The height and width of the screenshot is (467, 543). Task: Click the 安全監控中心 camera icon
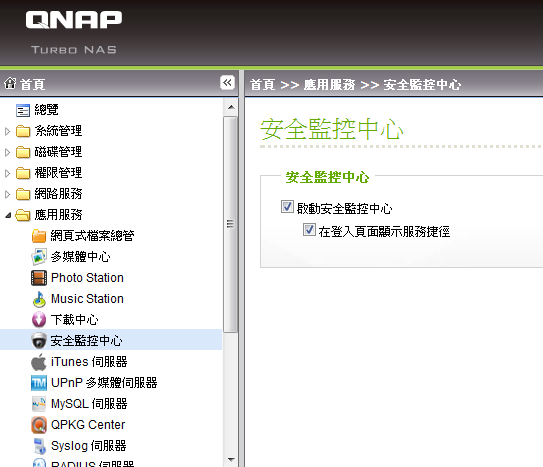point(39,341)
